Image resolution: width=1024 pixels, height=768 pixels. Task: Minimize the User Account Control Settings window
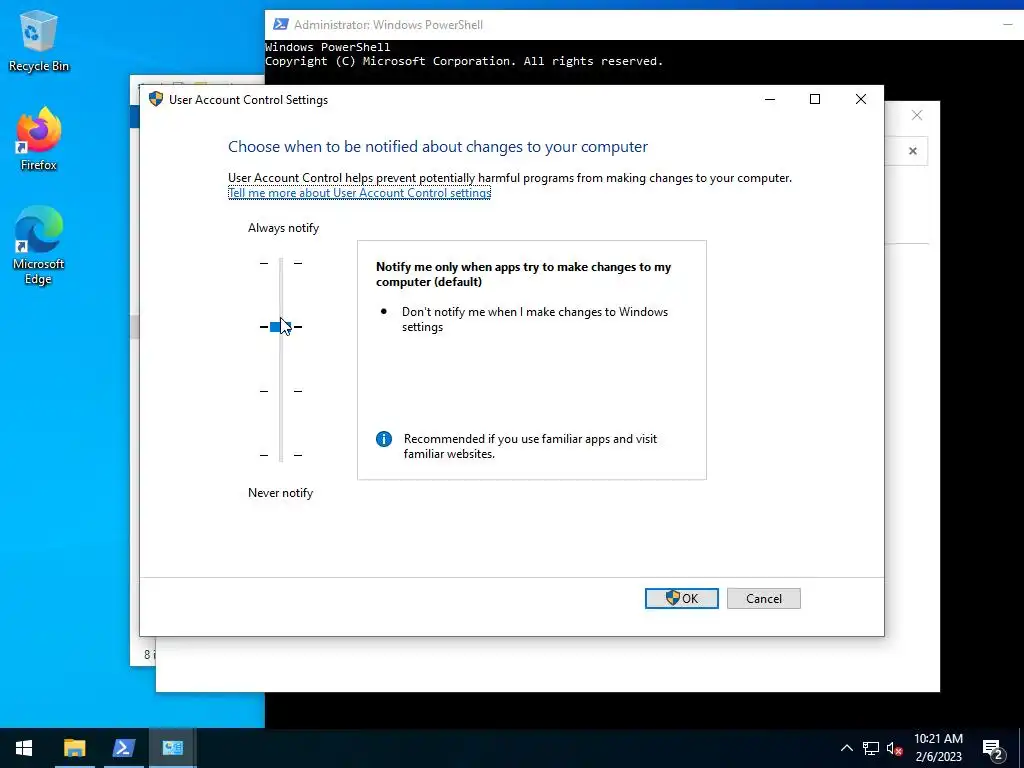click(770, 99)
